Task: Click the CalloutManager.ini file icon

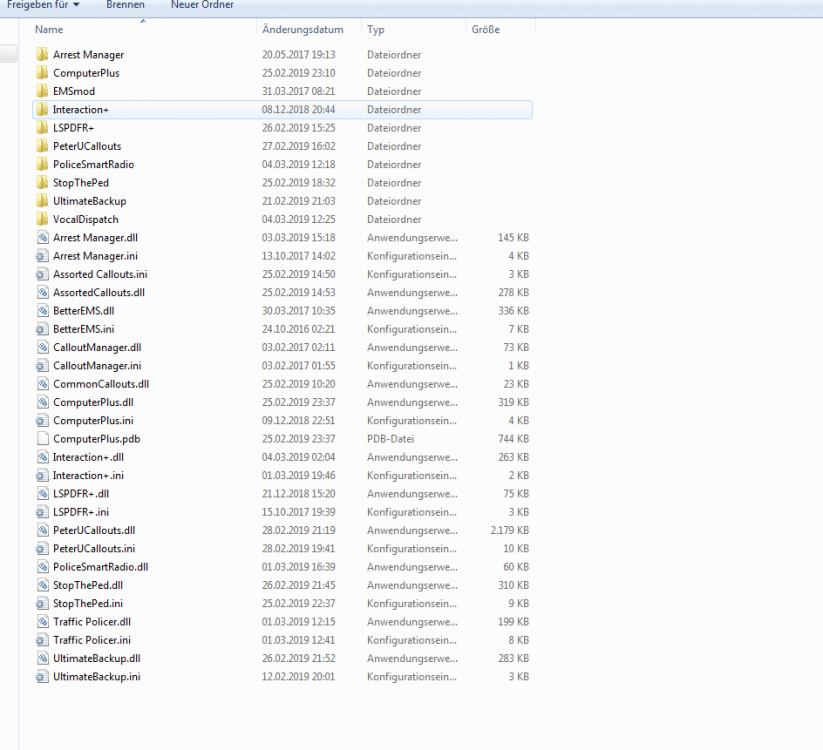Action: click(43, 366)
